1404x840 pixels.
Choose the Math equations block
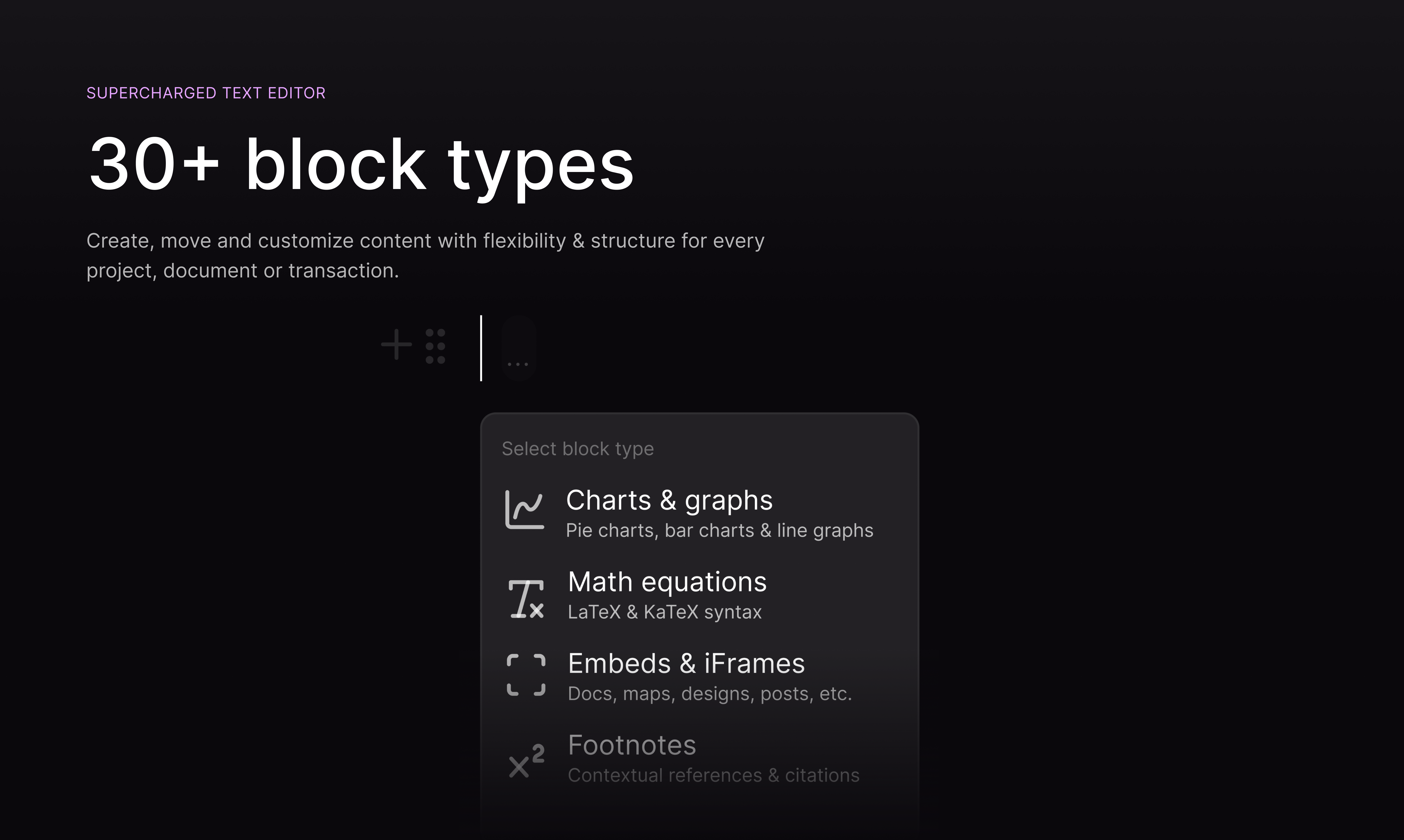click(x=667, y=582)
